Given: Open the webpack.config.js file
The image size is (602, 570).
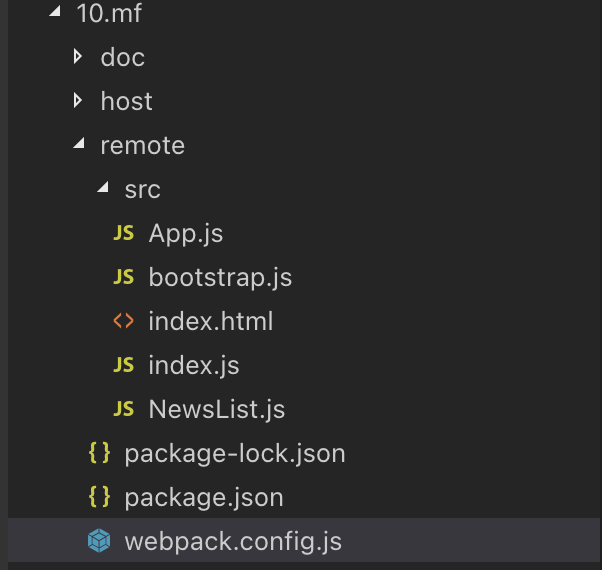Looking at the screenshot, I should pyautogui.click(x=233, y=541).
